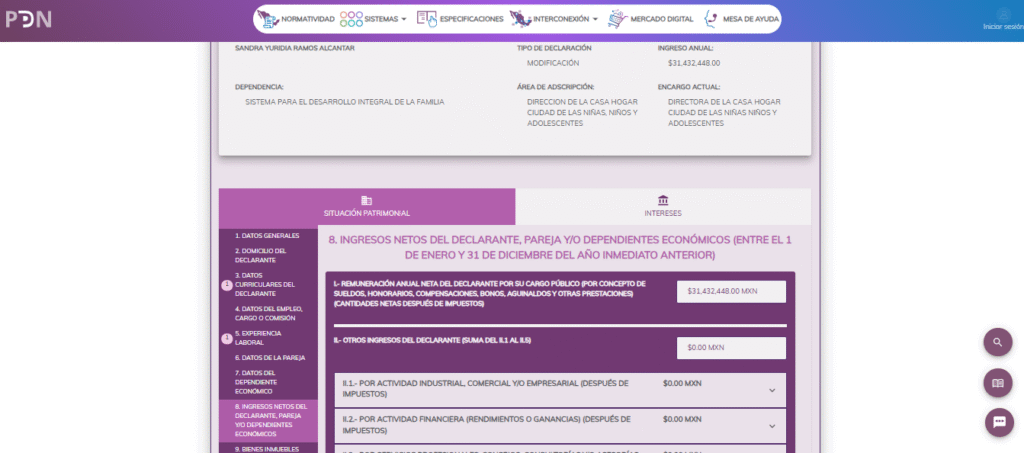Viewport: 1024px width, 453px height.
Task: Expand II.1 actividad industrial, comercial row
Action: 771,390
